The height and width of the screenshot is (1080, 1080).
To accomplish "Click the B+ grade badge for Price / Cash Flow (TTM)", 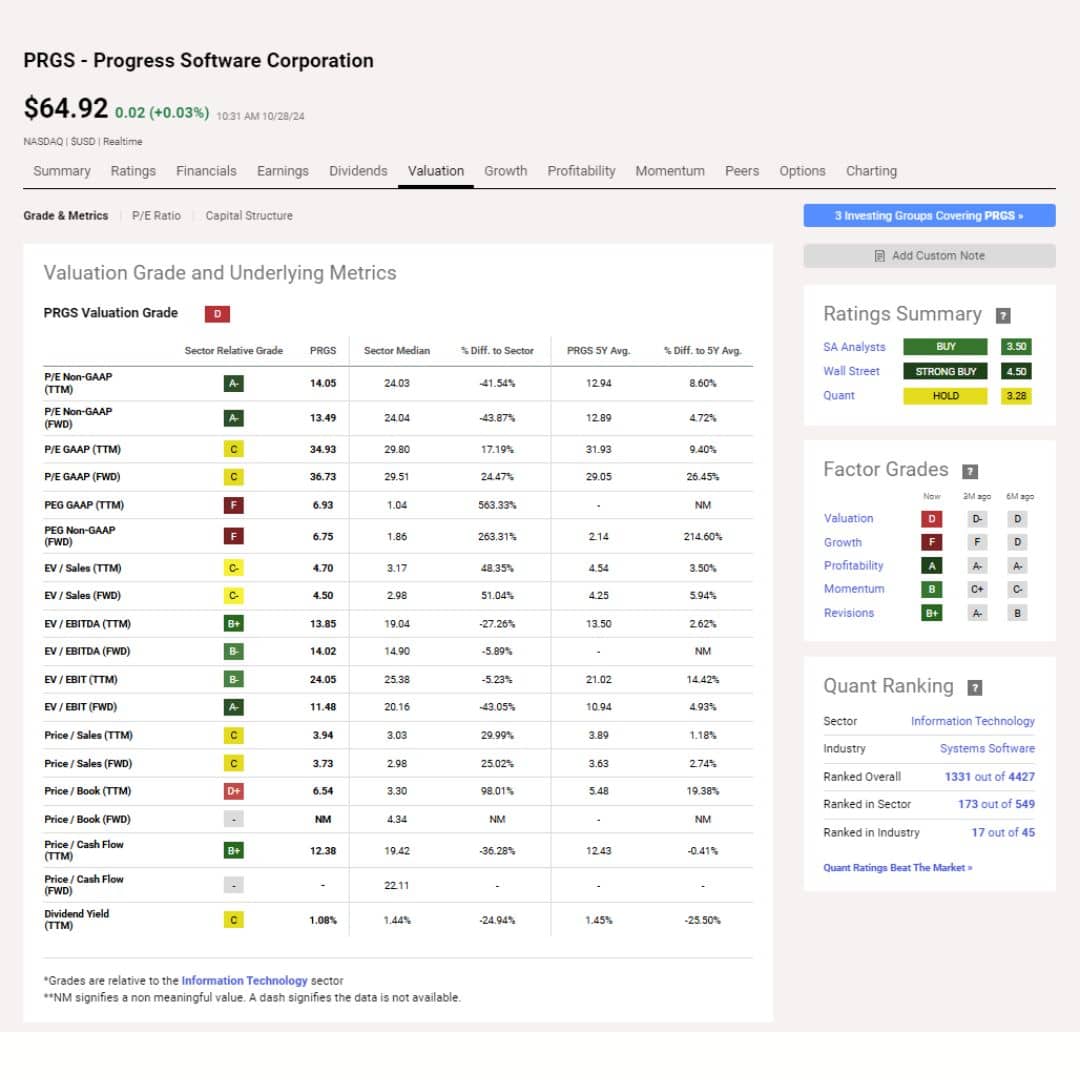I will pyautogui.click(x=233, y=851).
